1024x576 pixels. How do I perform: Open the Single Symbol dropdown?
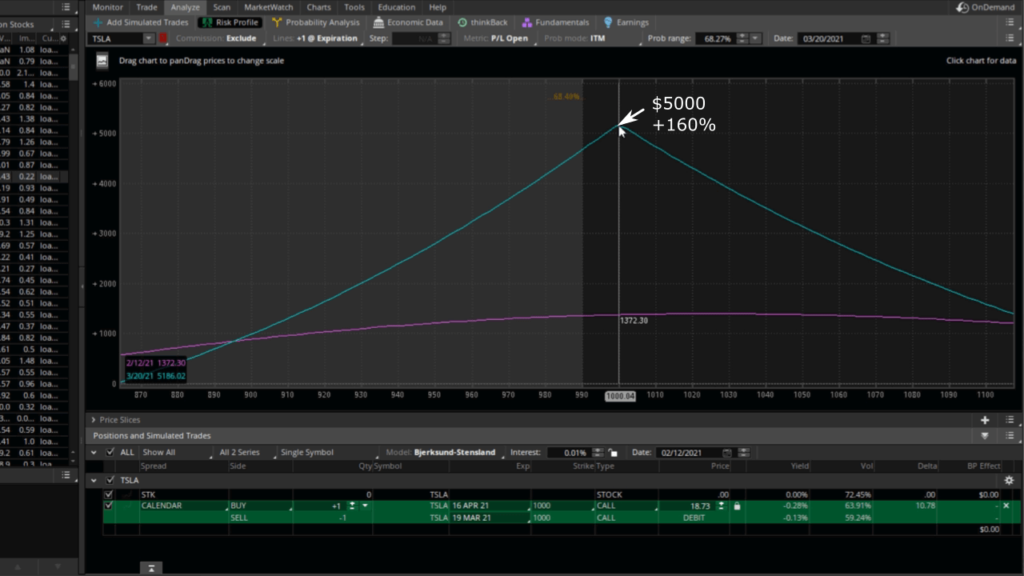pyautogui.click(x=329, y=452)
